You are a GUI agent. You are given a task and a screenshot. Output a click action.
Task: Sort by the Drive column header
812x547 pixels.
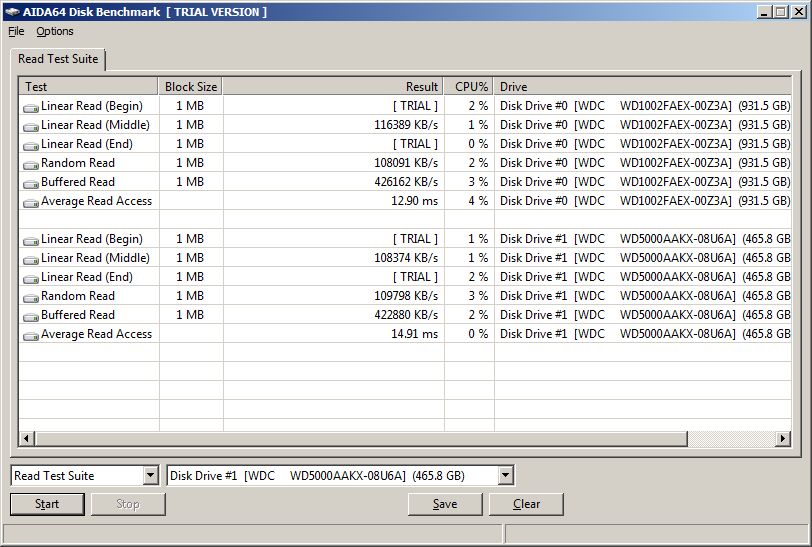(643, 87)
